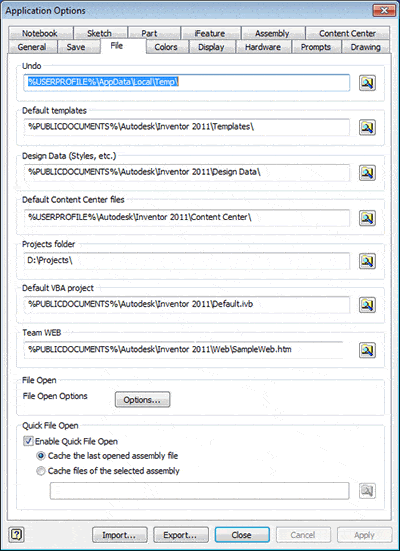Show the Colors tab

point(166,47)
